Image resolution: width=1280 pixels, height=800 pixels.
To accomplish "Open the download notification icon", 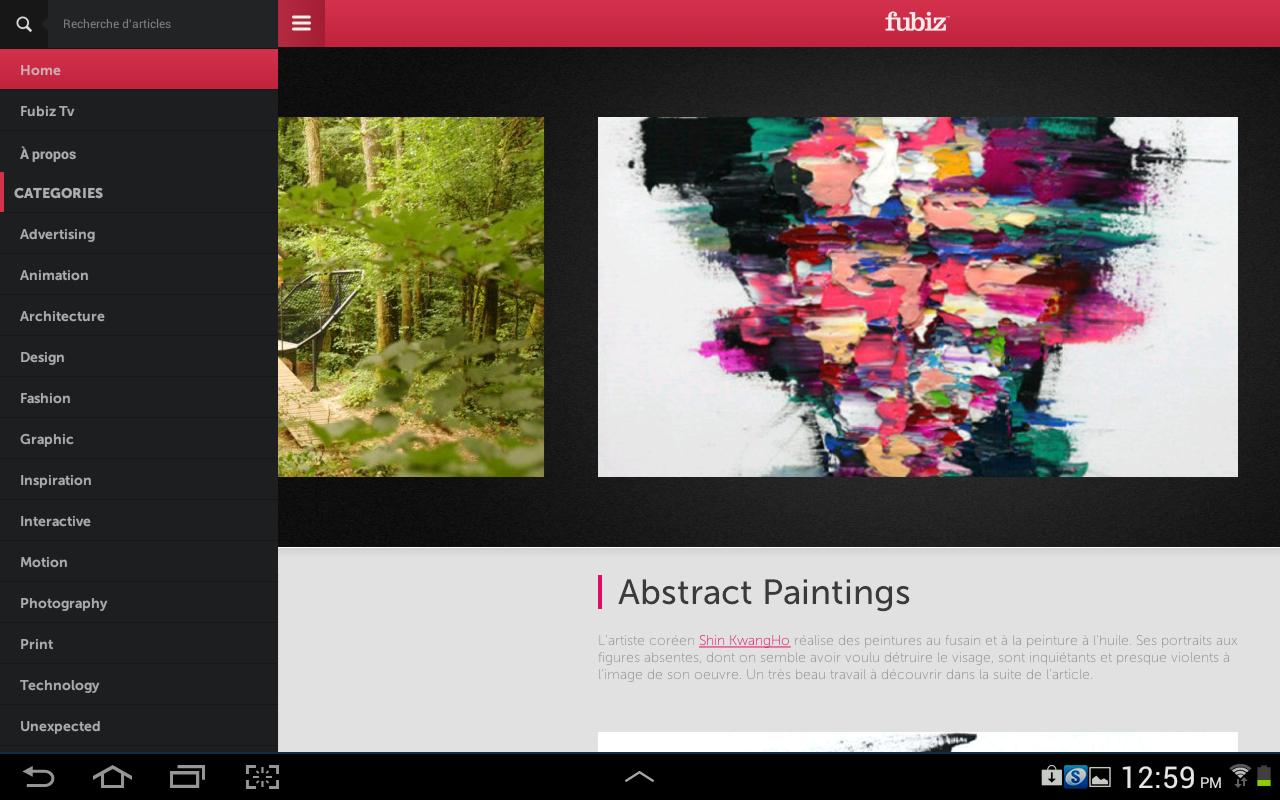I will point(1051,775).
